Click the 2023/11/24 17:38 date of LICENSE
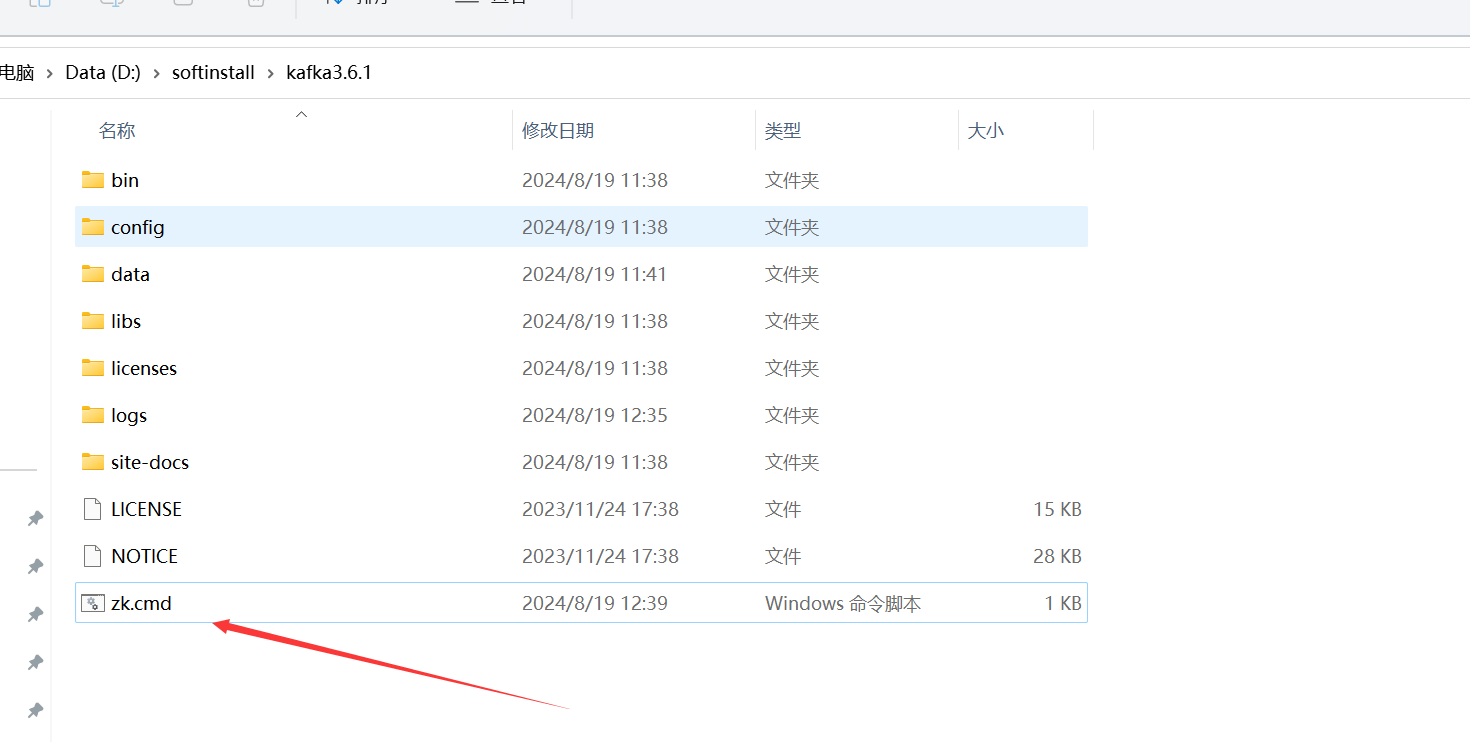 click(x=600, y=509)
